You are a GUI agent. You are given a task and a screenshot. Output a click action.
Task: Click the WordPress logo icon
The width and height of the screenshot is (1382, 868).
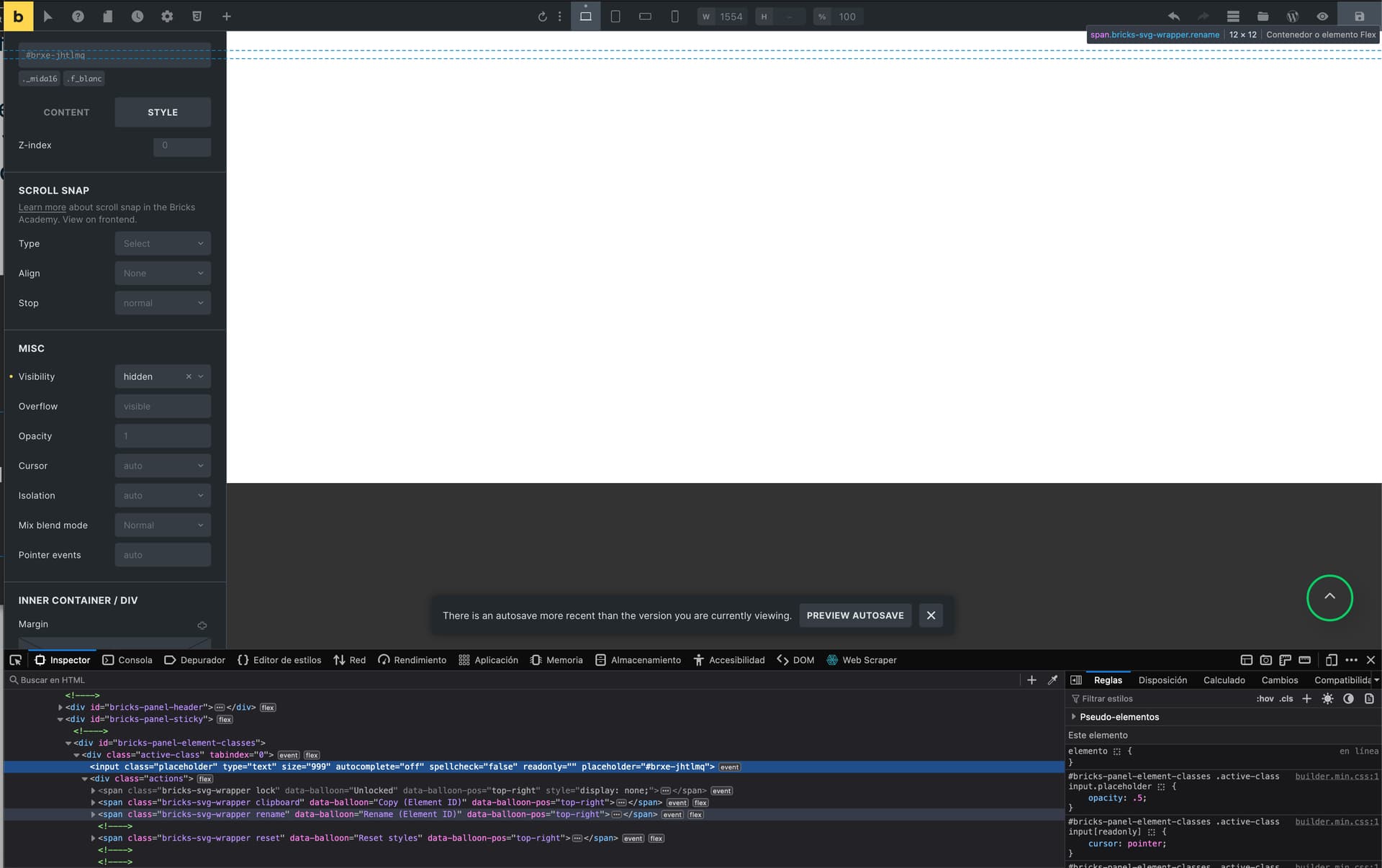[x=1293, y=17]
